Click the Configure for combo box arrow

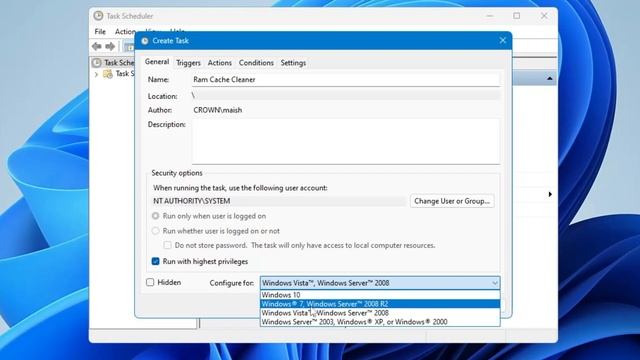[x=495, y=283]
